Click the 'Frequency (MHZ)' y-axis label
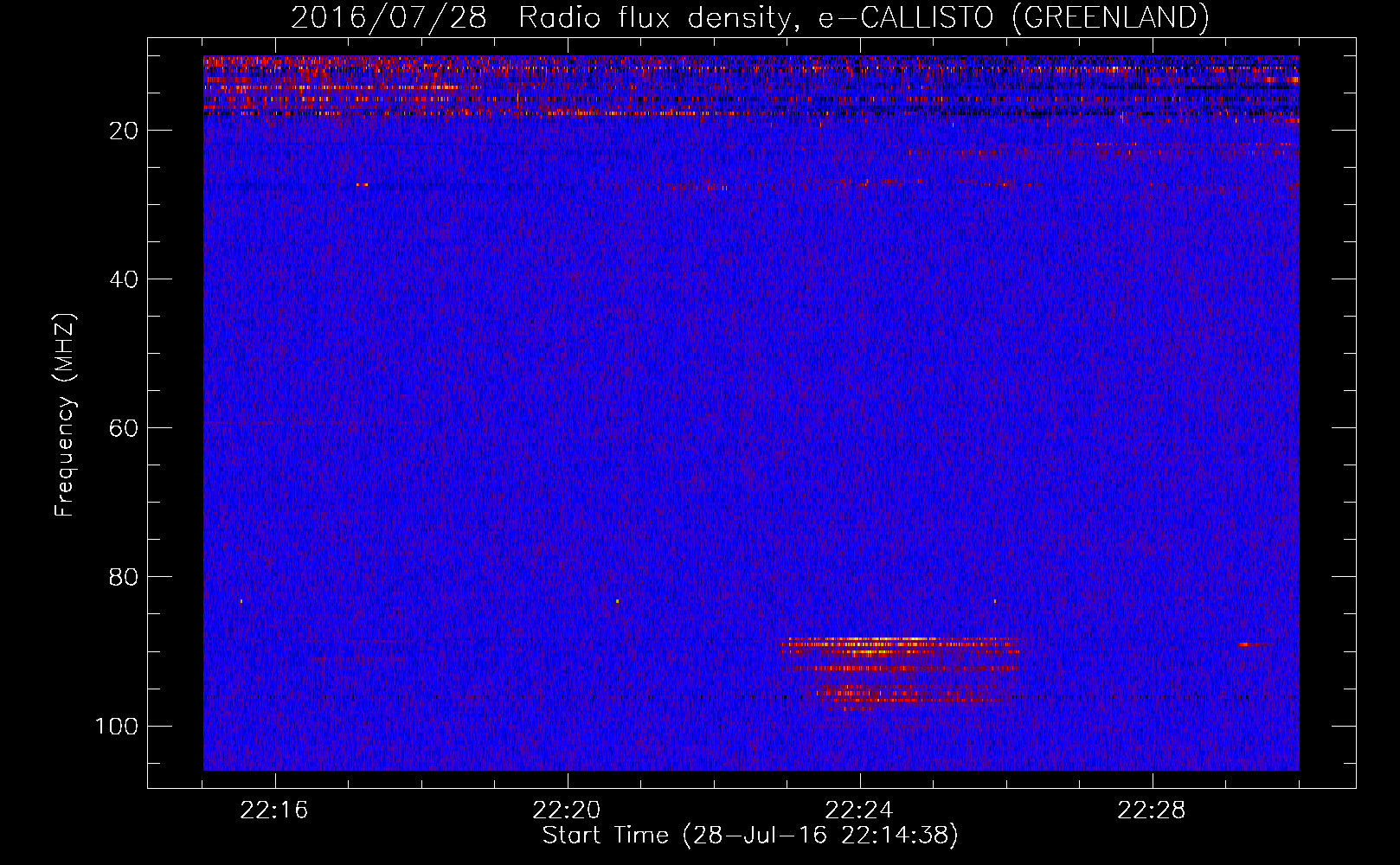The image size is (1400, 865). tap(64, 414)
